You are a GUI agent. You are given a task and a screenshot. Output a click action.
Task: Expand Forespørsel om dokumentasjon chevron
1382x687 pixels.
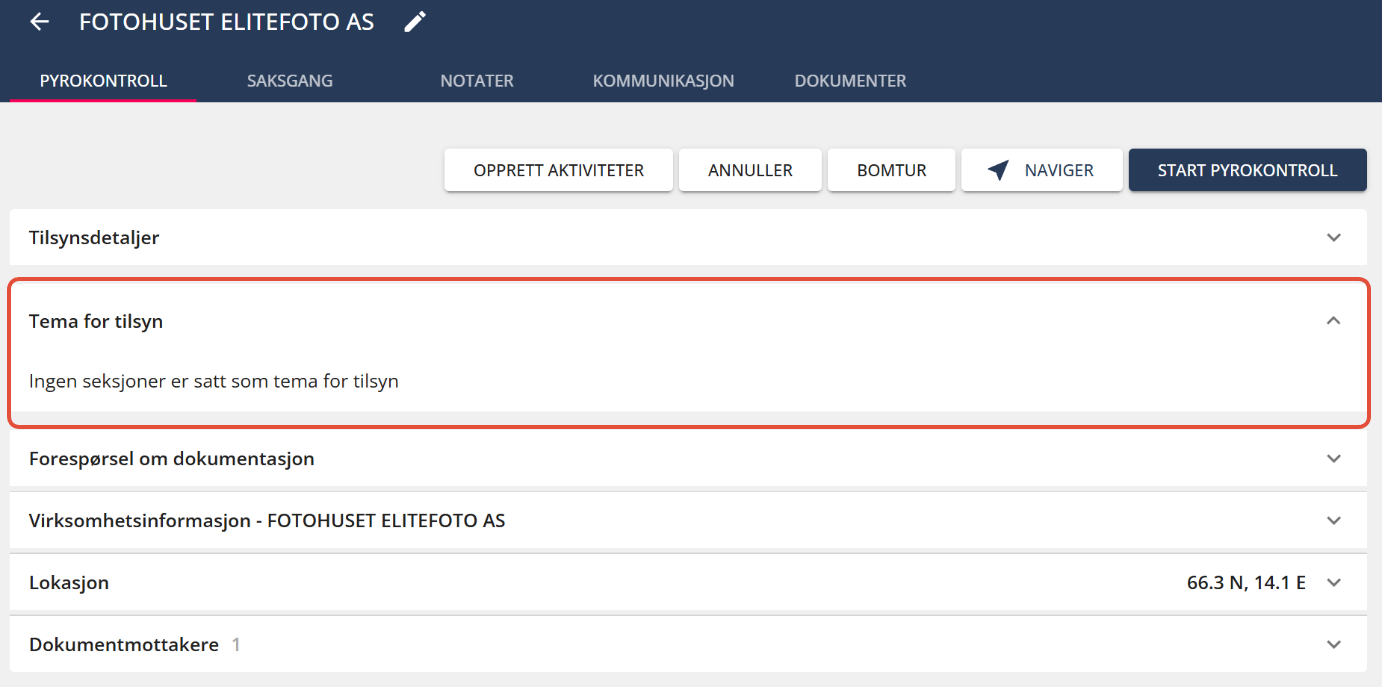pos(1333,459)
